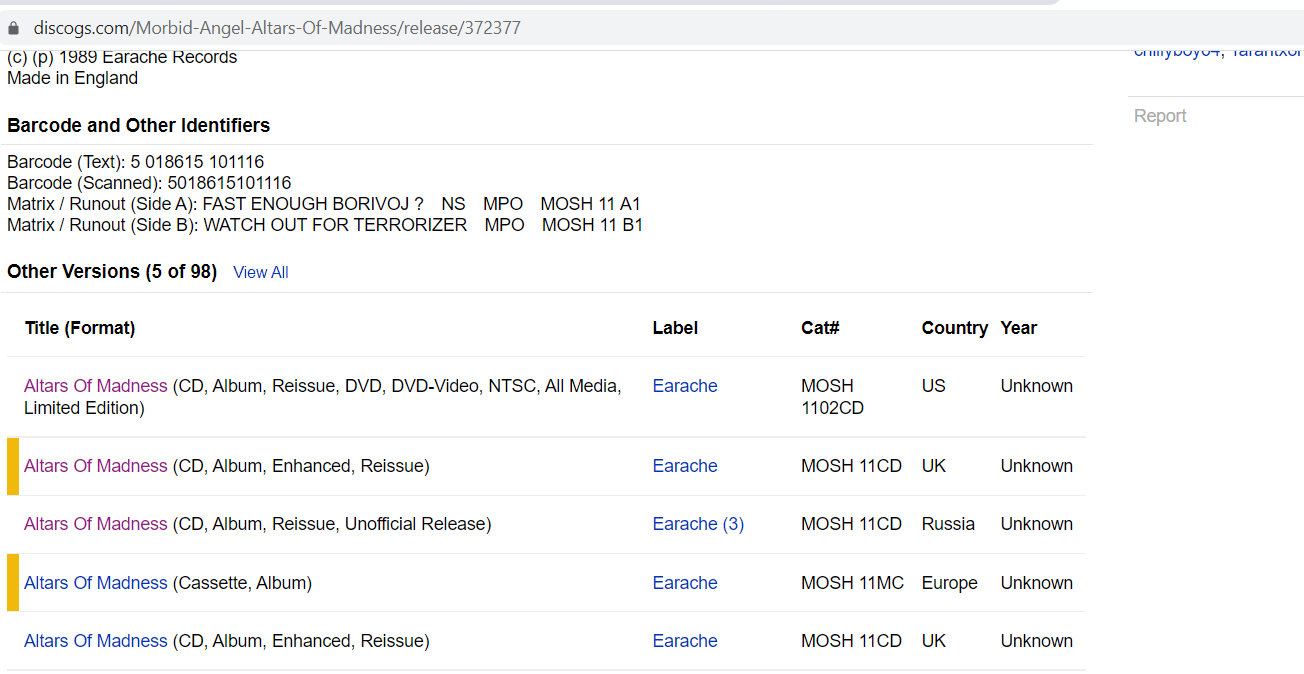Open Altars Of Madness MOSH 1102CD US release
This screenshot has width=1304, height=674.
(x=96, y=386)
